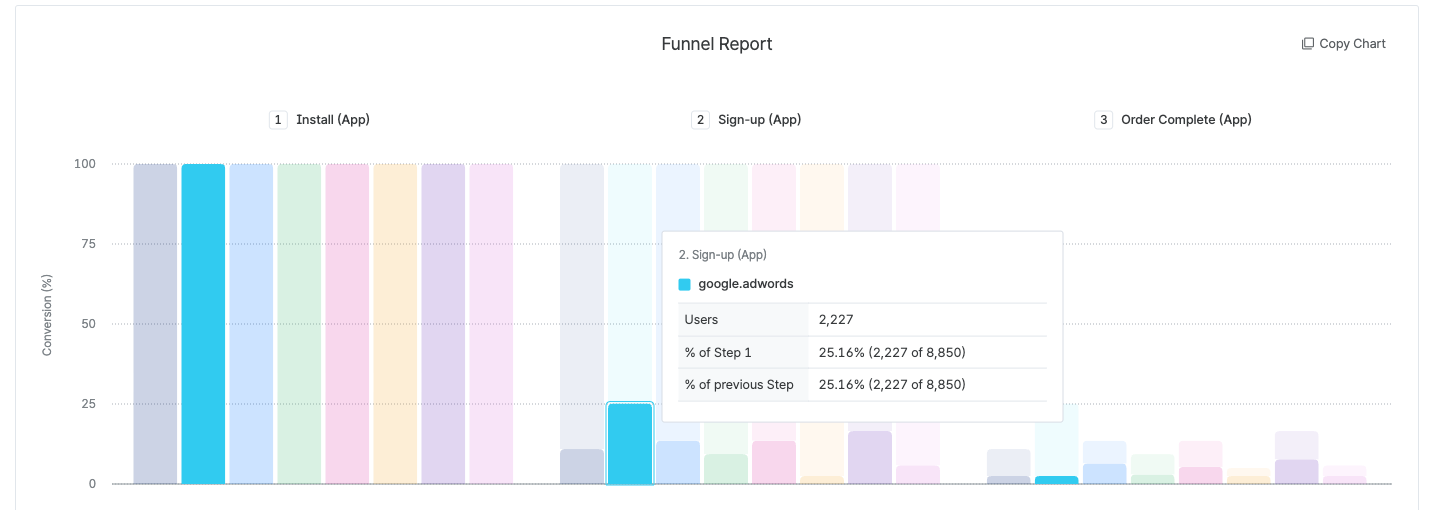Click the Copy Chart icon
The image size is (1437, 510).
click(x=1307, y=44)
